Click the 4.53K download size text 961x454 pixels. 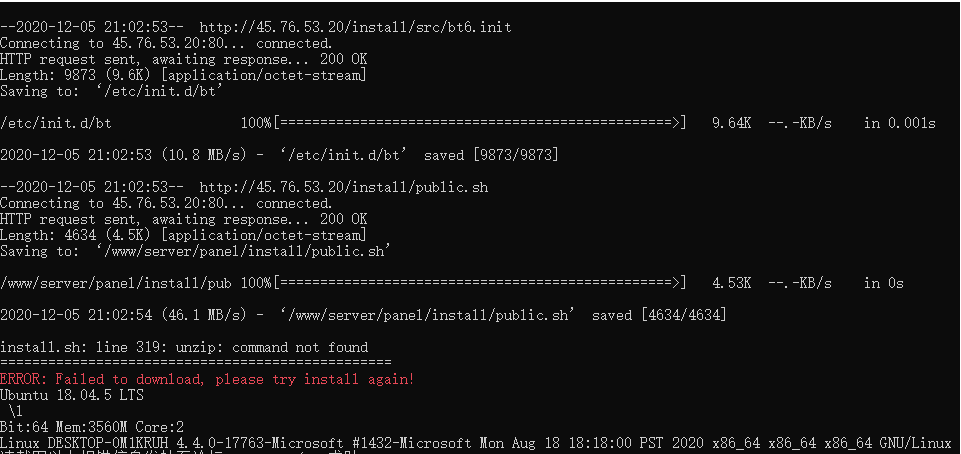coord(731,283)
